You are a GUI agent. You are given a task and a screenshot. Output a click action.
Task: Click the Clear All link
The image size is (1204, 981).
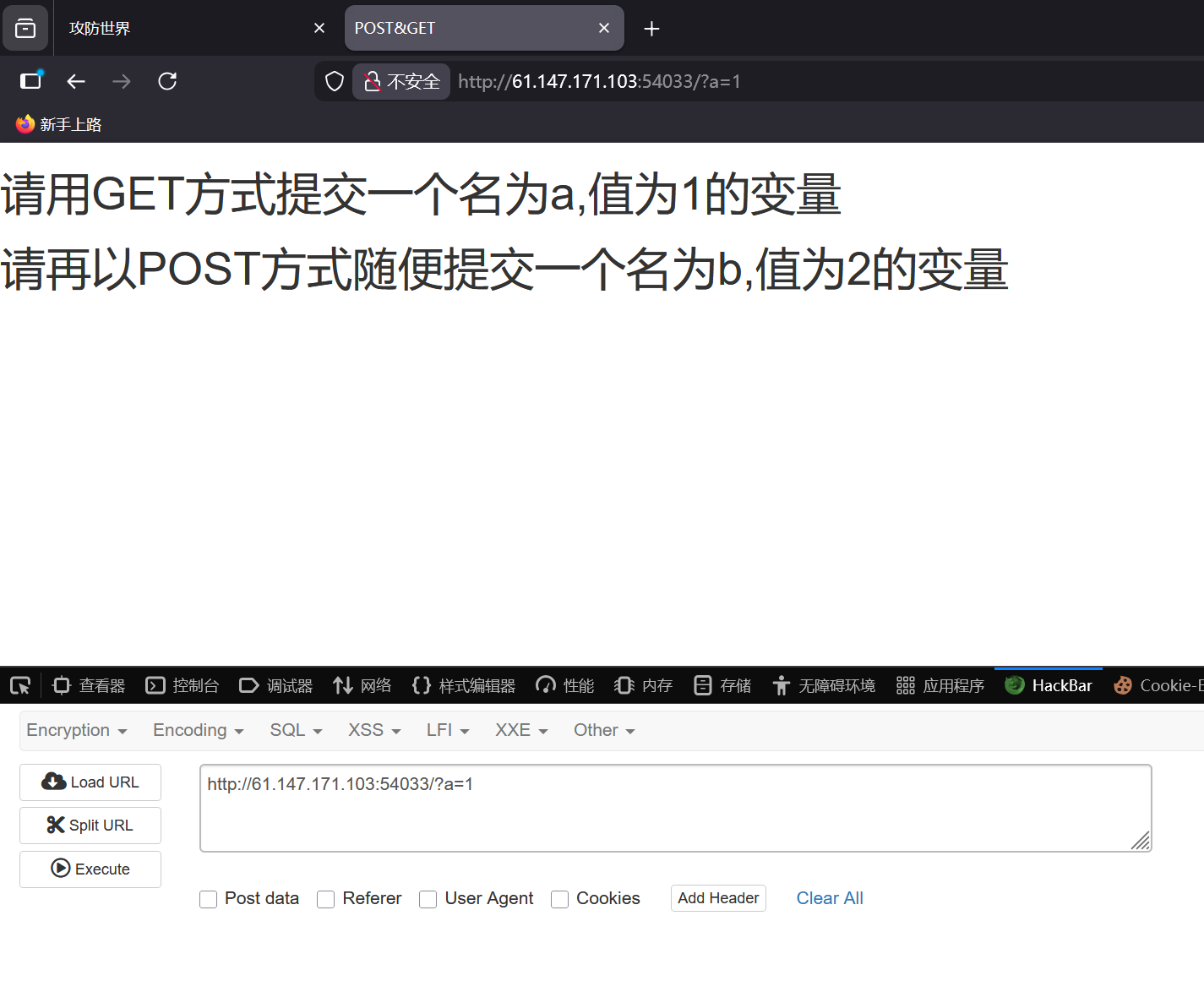(829, 898)
